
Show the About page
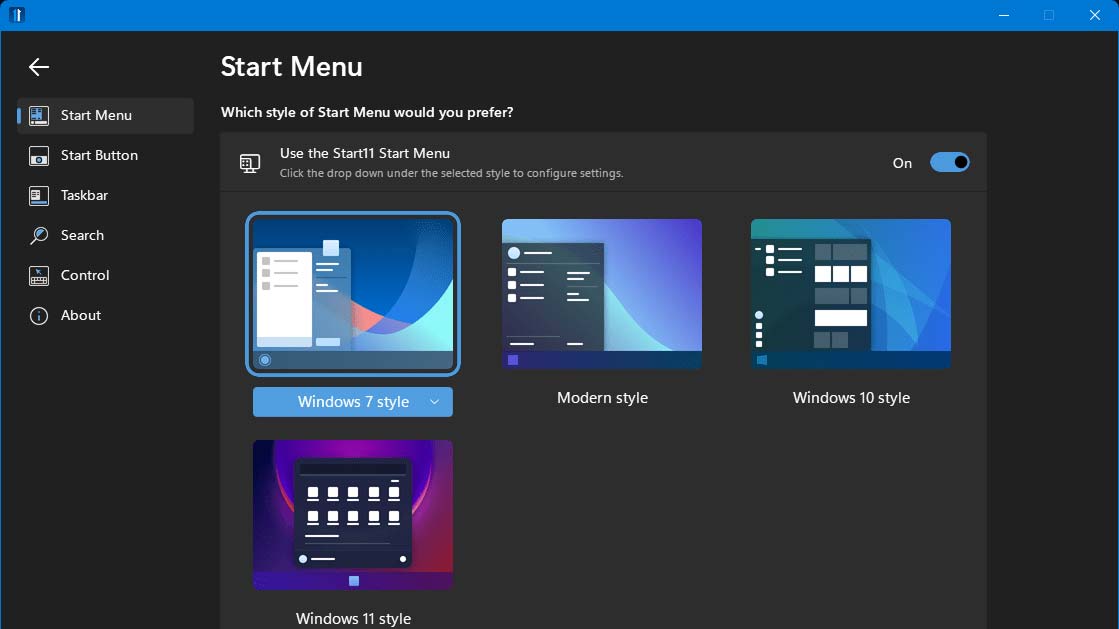click(106, 316)
